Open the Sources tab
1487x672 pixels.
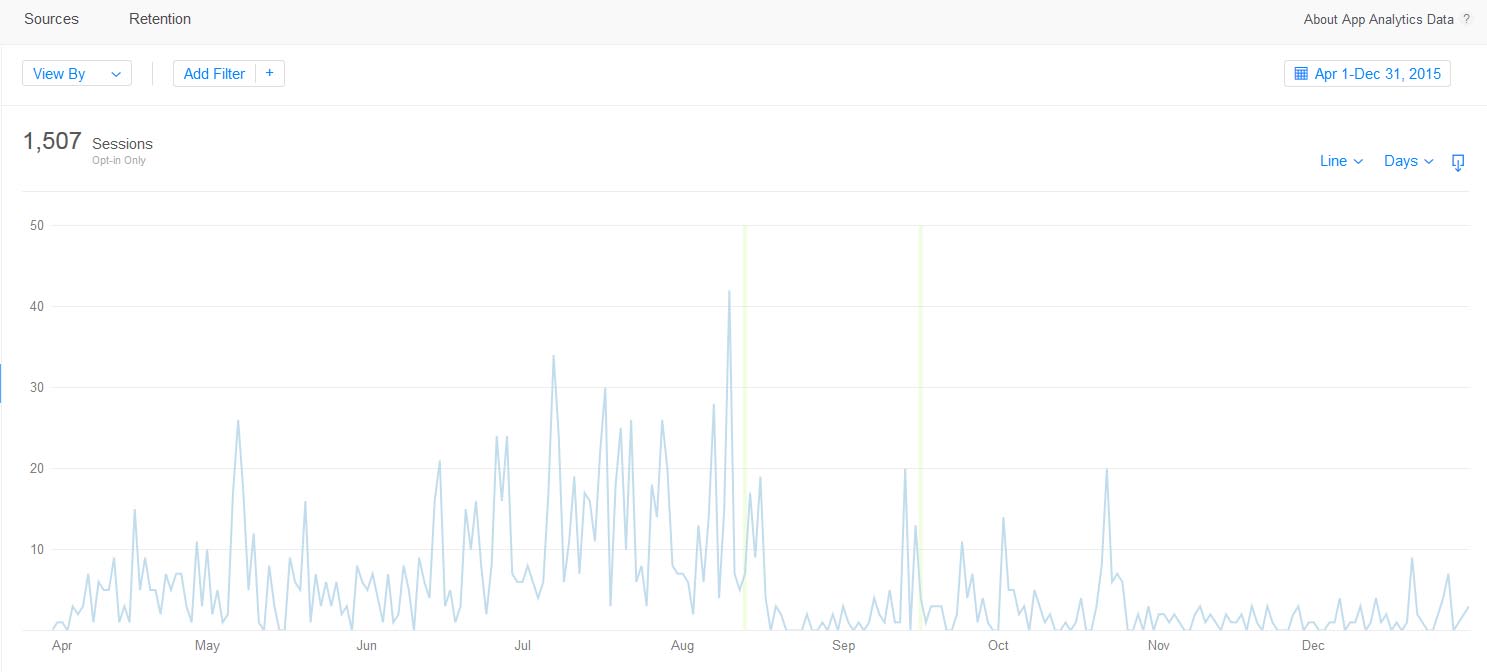coord(51,19)
